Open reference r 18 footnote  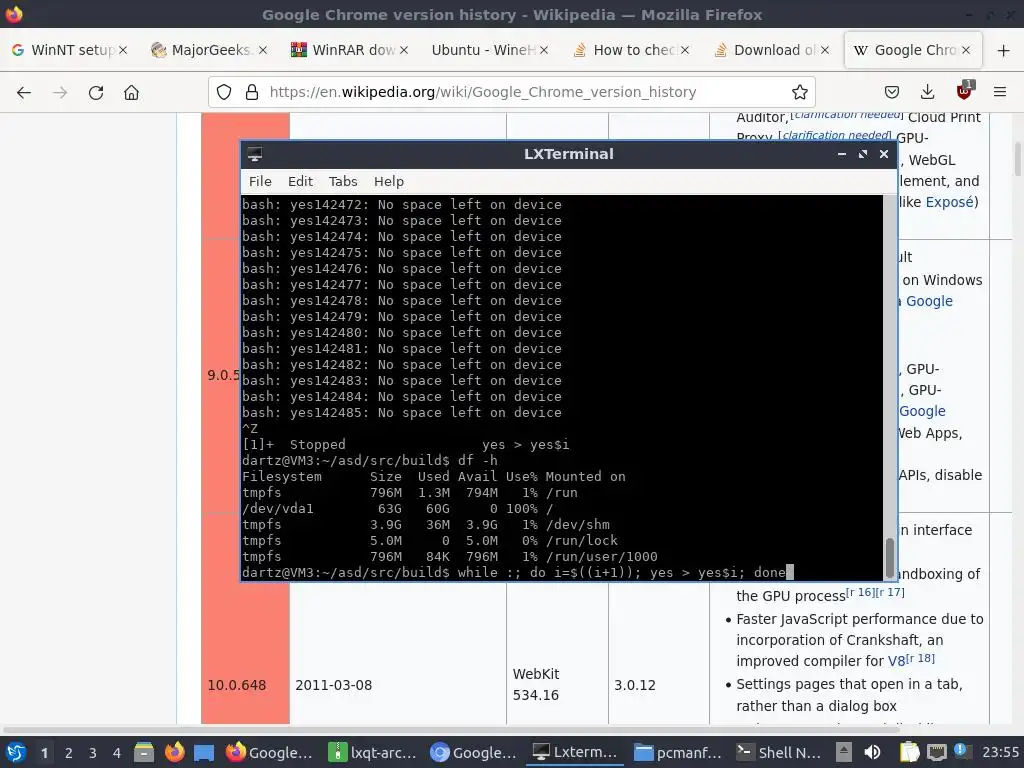pos(921,658)
